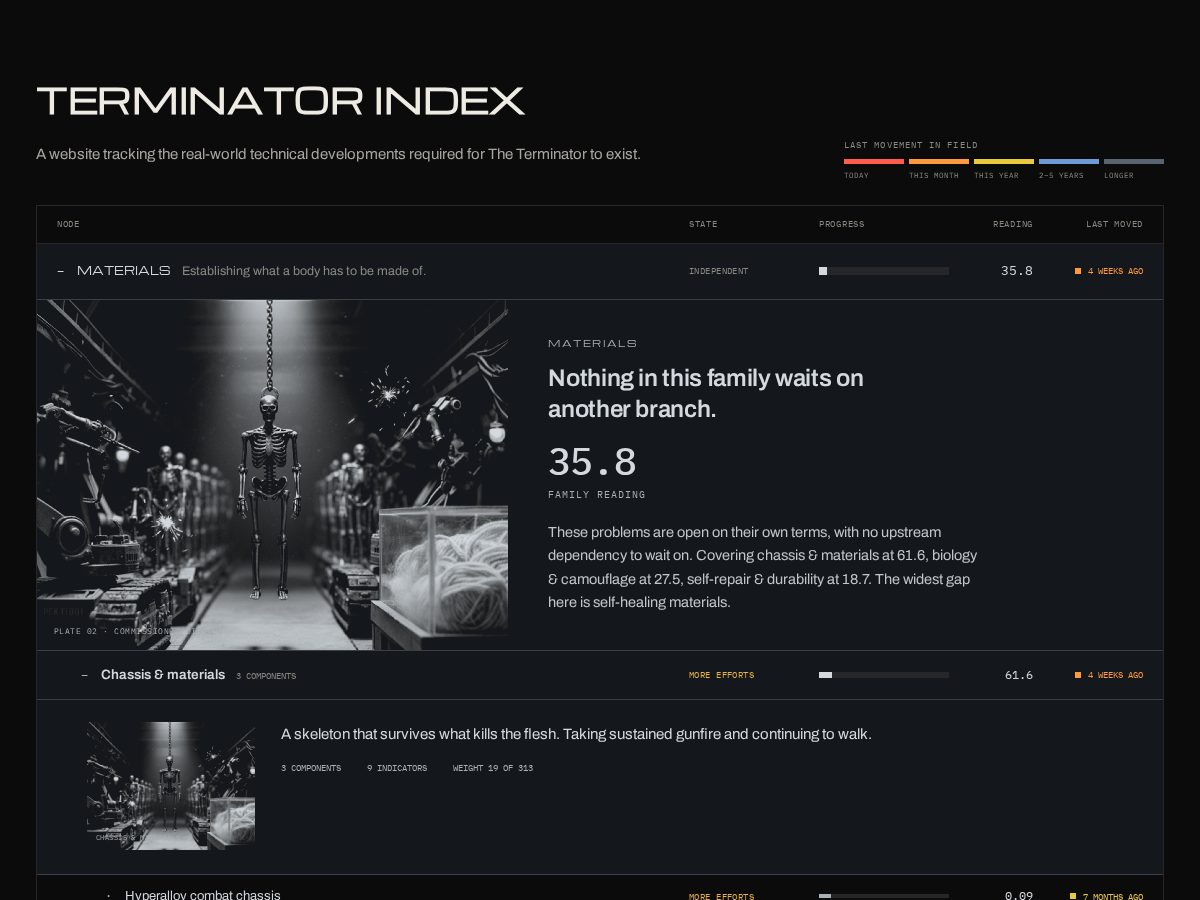Click the 3 COMPONENTS tag beside Chassis & materials

(266, 676)
